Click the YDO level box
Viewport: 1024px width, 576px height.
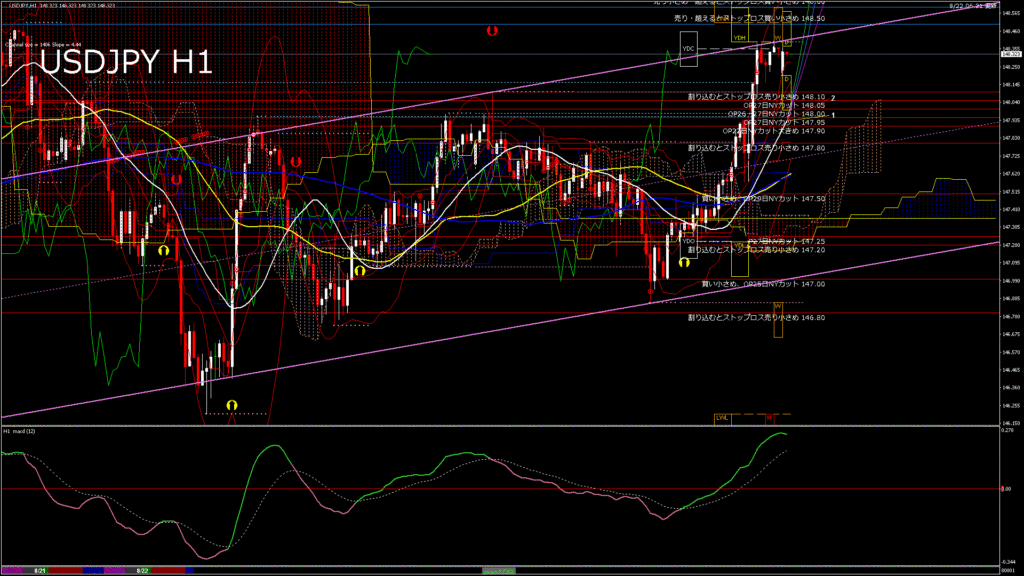point(688,241)
